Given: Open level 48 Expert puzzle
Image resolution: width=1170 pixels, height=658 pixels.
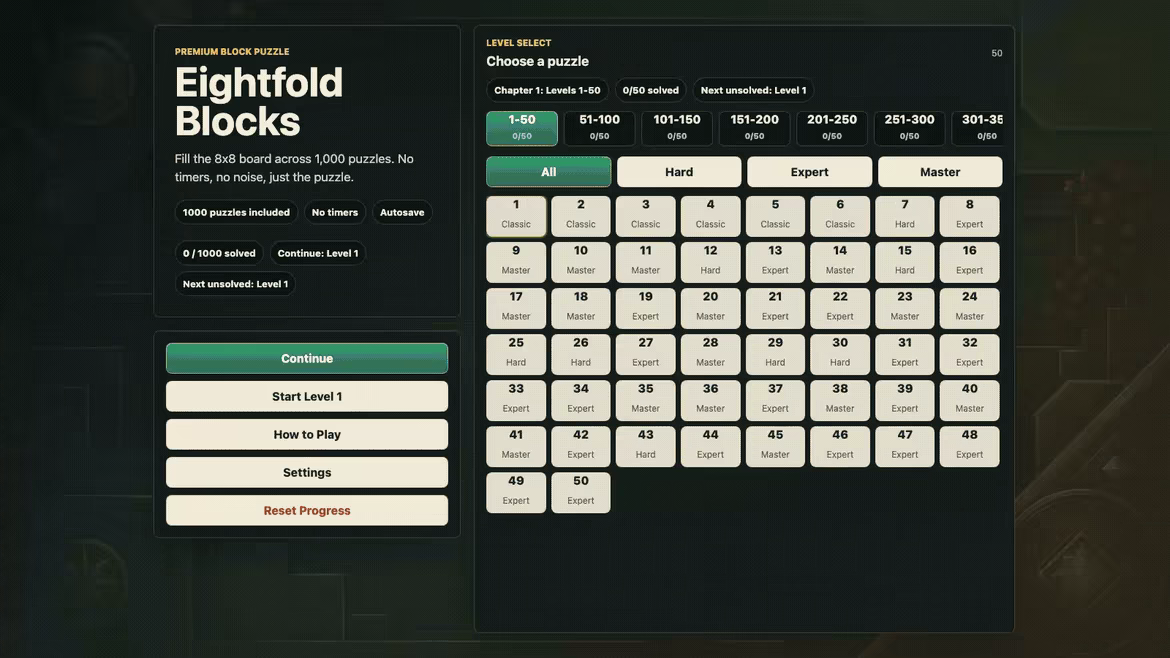Looking at the screenshot, I should coord(969,447).
